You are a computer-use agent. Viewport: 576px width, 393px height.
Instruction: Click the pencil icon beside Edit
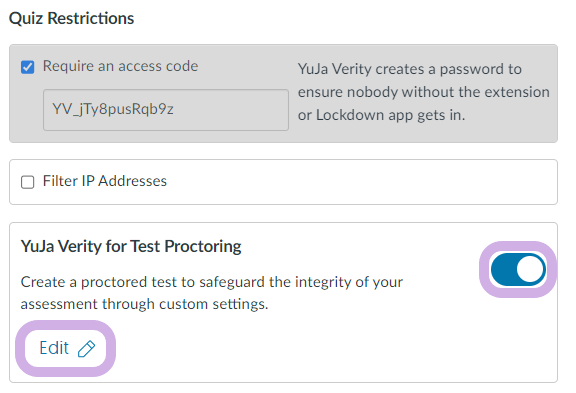pyautogui.click(x=87, y=349)
